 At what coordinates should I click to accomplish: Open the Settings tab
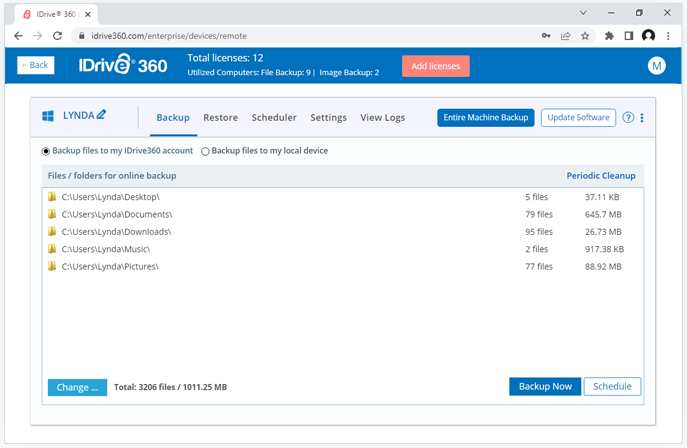[x=328, y=118]
